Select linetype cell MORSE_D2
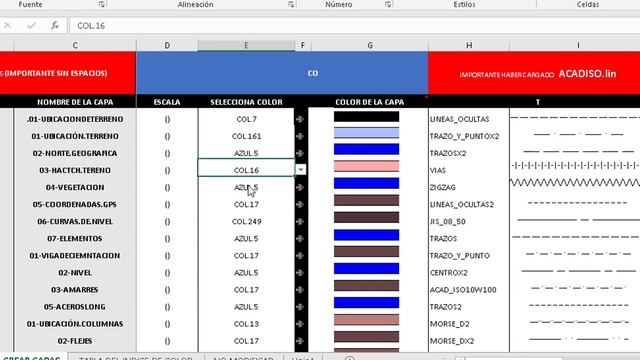This screenshot has width=640, height=360. pyautogui.click(x=469, y=324)
